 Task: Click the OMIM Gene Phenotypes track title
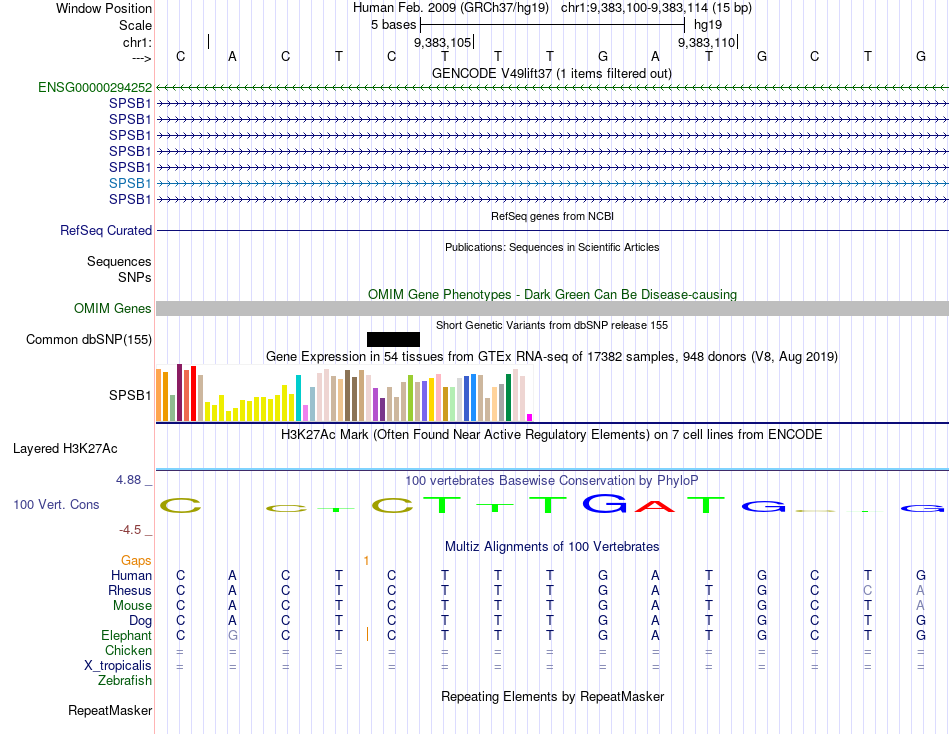pos(552,295)
